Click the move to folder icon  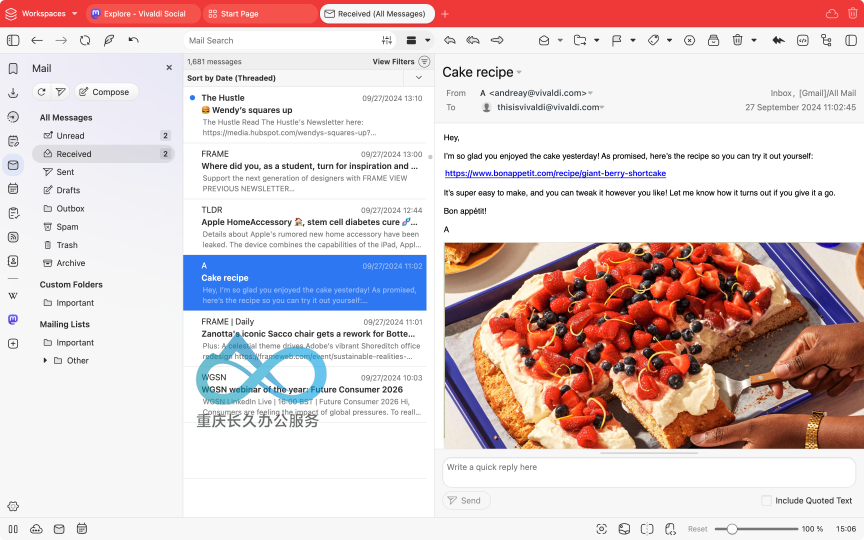tap(580, 40)
